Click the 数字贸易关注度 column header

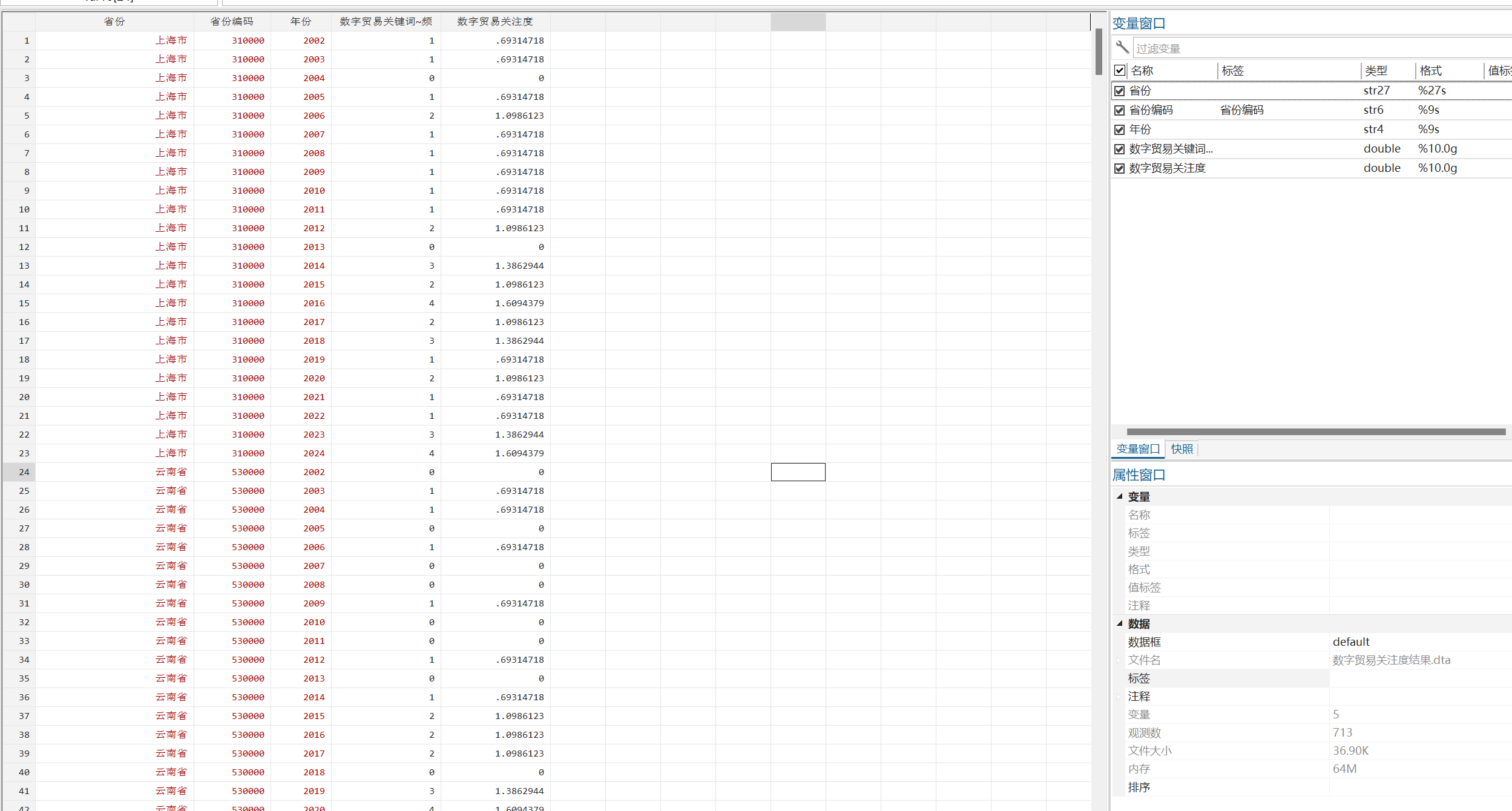495,22
